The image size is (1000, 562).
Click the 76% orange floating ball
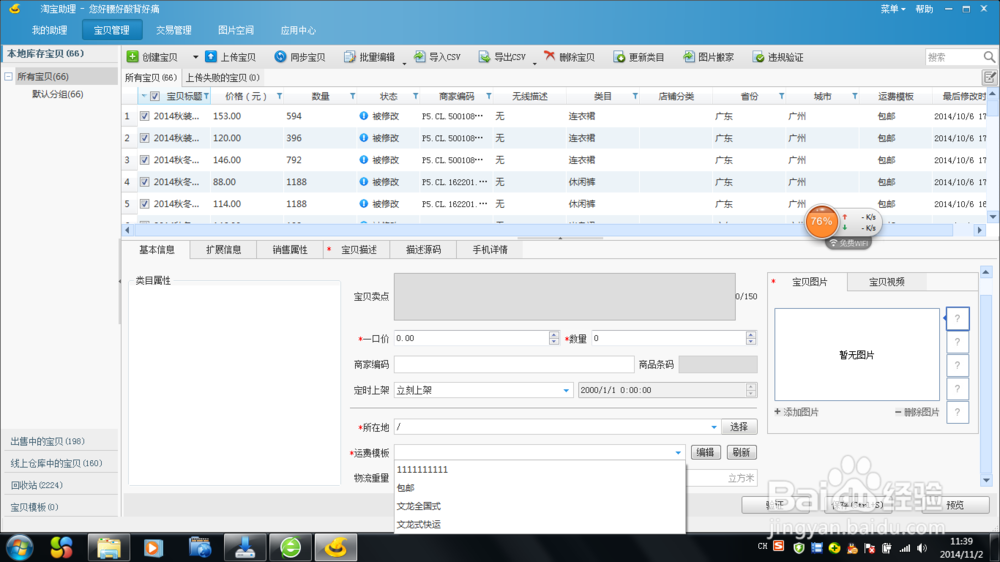coord(821,222)
